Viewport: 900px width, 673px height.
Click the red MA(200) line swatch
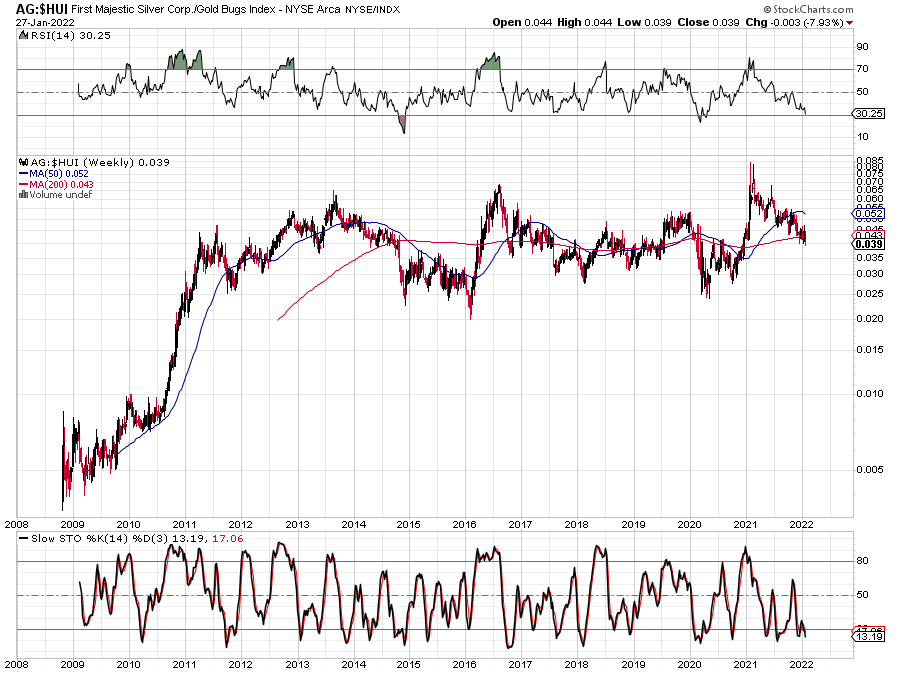[24, 184]
